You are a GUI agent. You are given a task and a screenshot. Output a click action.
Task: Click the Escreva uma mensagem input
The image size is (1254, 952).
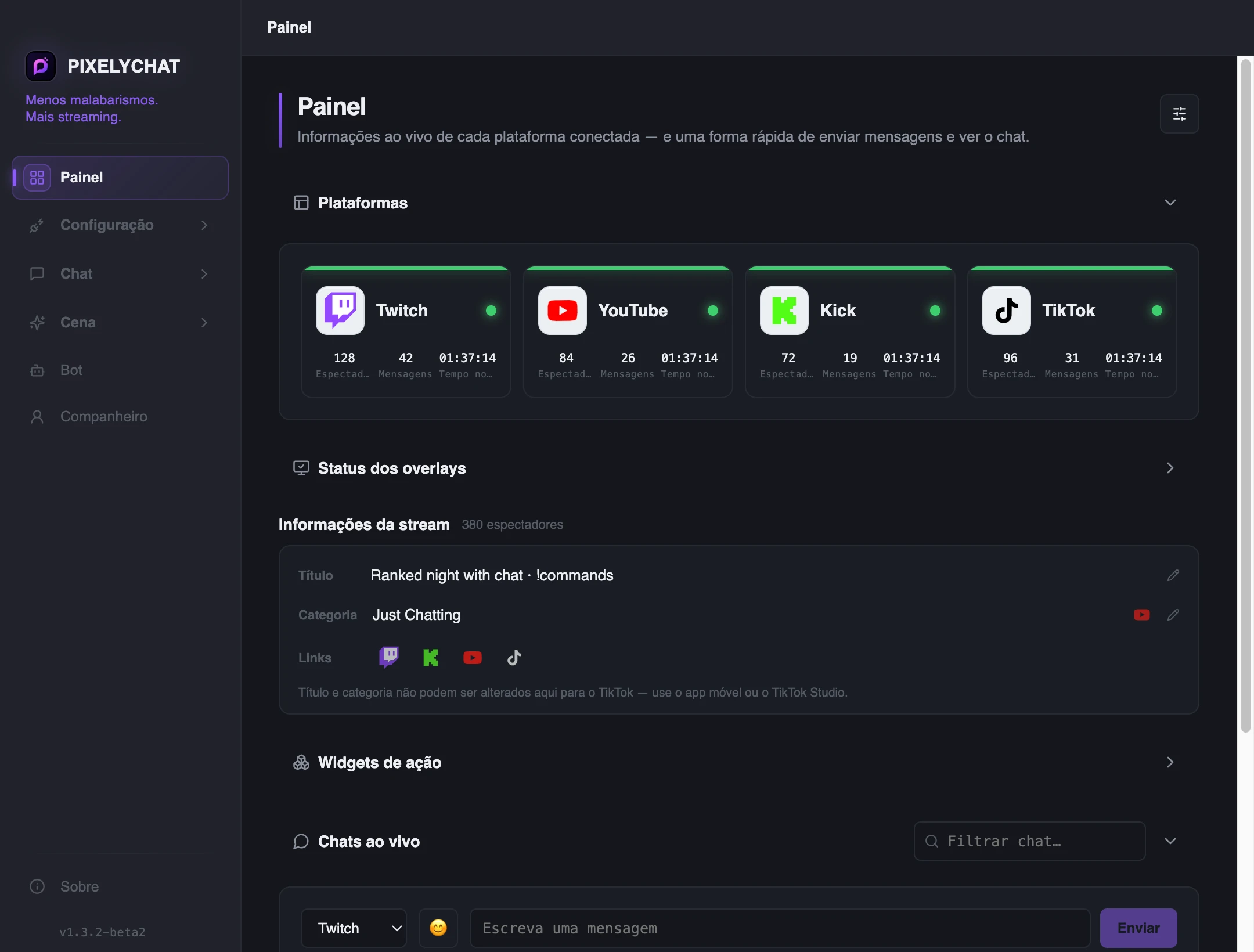click(780, 928)
